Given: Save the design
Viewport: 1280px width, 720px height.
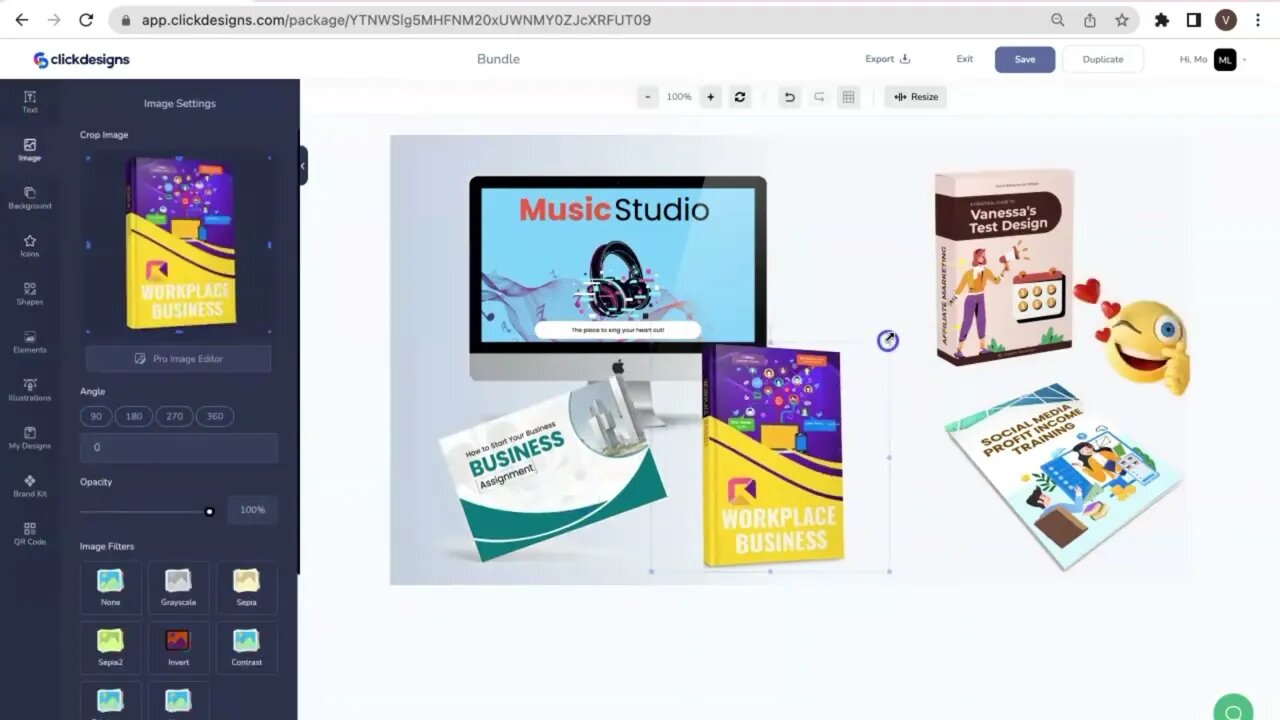Looking at the screenshot, I should click(x=1025, y=59).
